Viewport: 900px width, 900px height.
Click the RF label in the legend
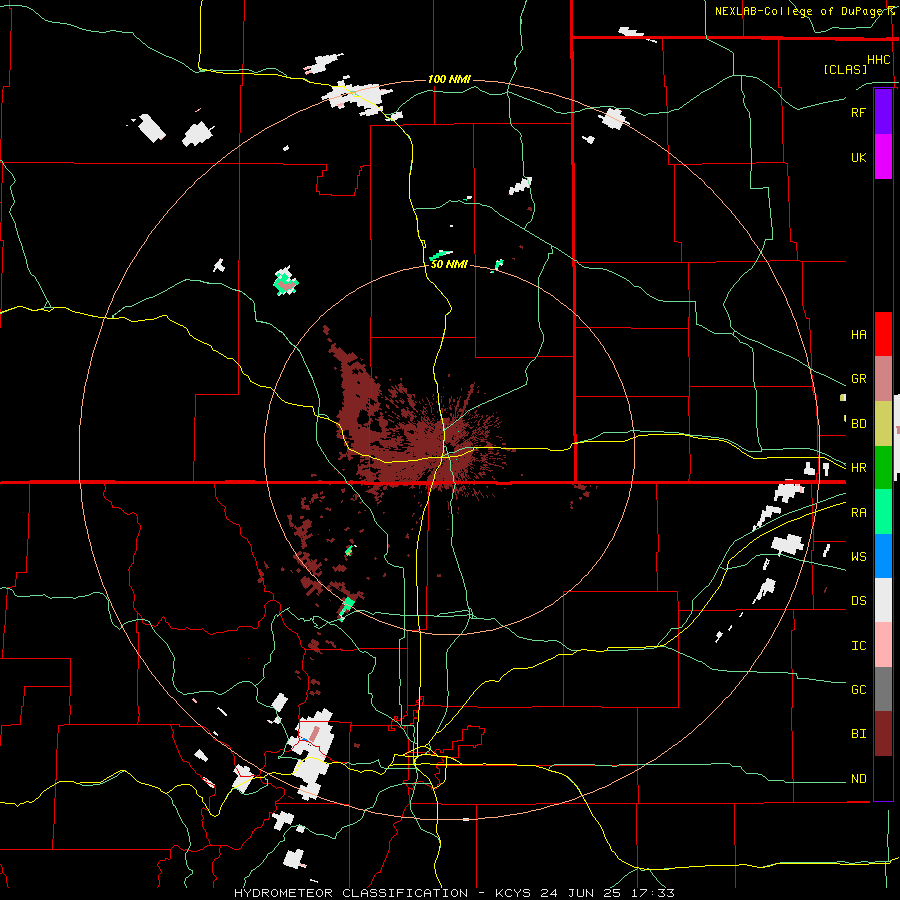[x=858, y=112]
